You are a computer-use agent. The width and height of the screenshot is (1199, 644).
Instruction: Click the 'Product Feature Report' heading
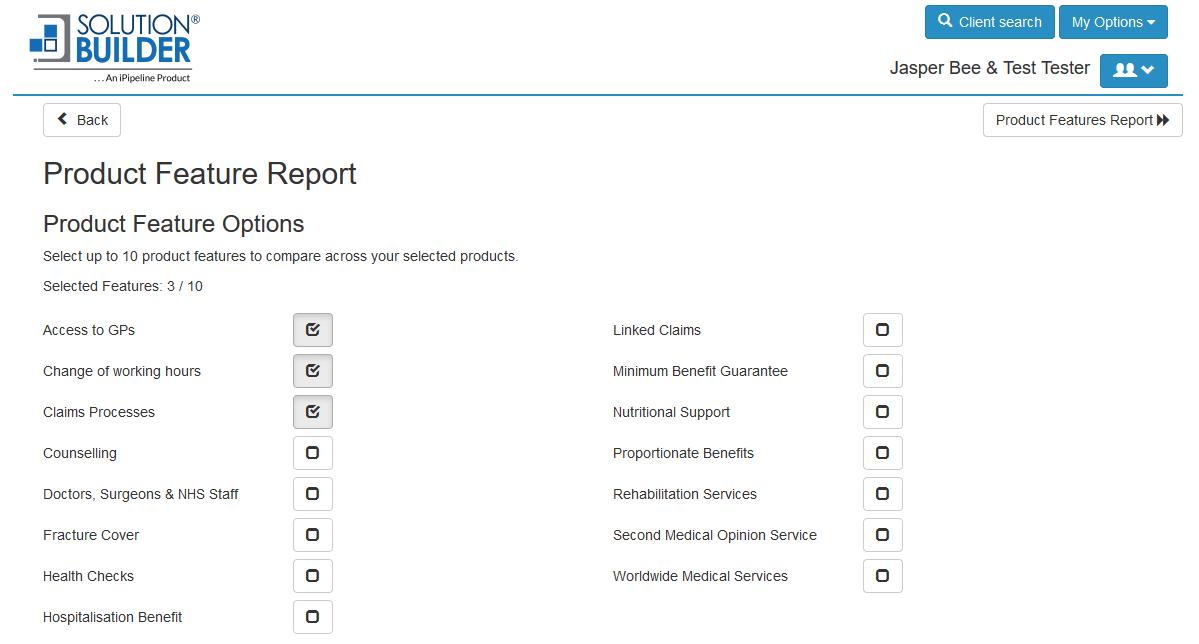[x=200, y=174]
